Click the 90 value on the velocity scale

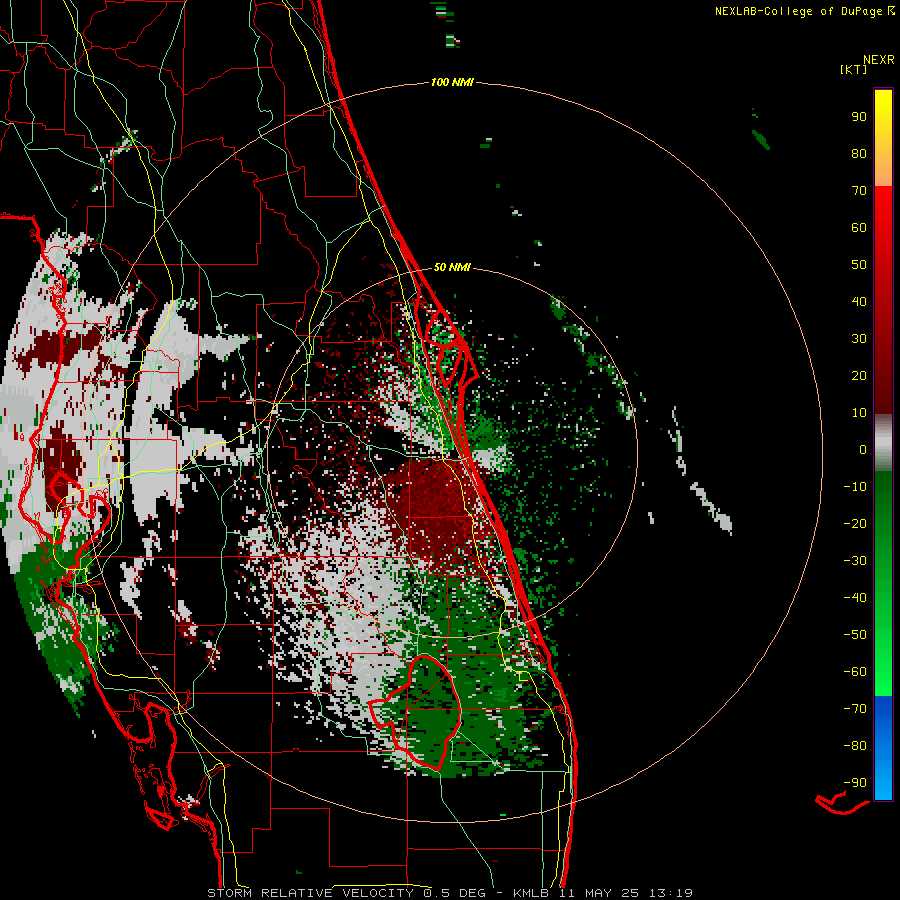pos(859,117)
